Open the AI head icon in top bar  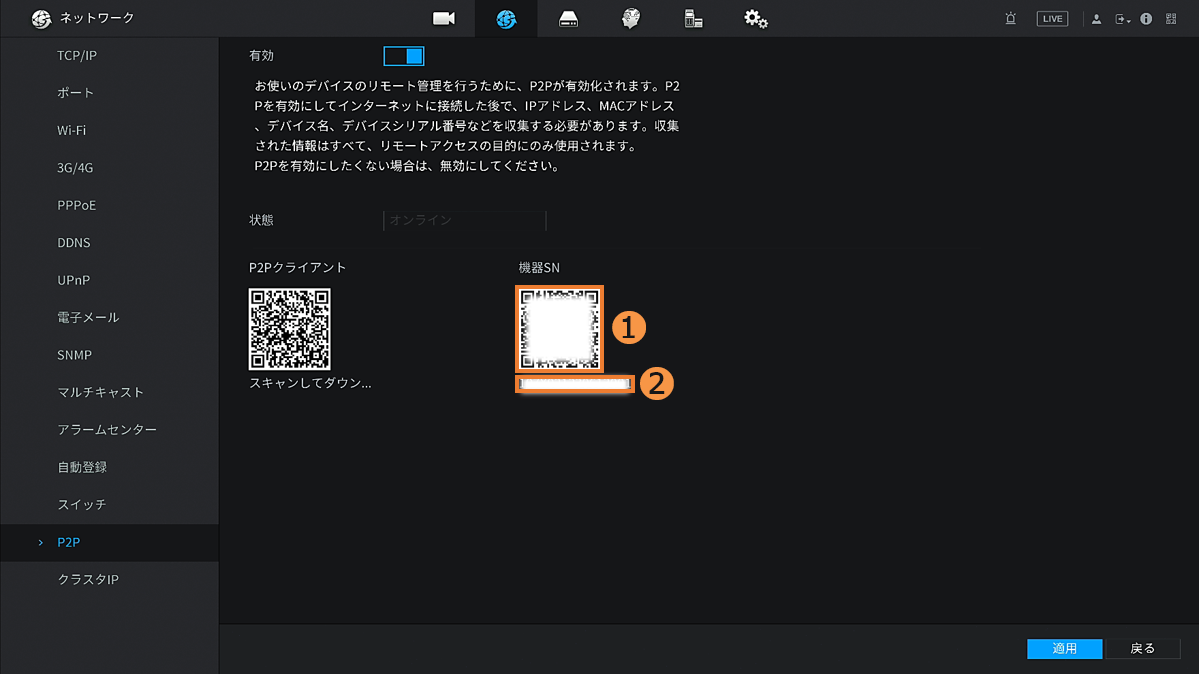(x=630, y=19)
